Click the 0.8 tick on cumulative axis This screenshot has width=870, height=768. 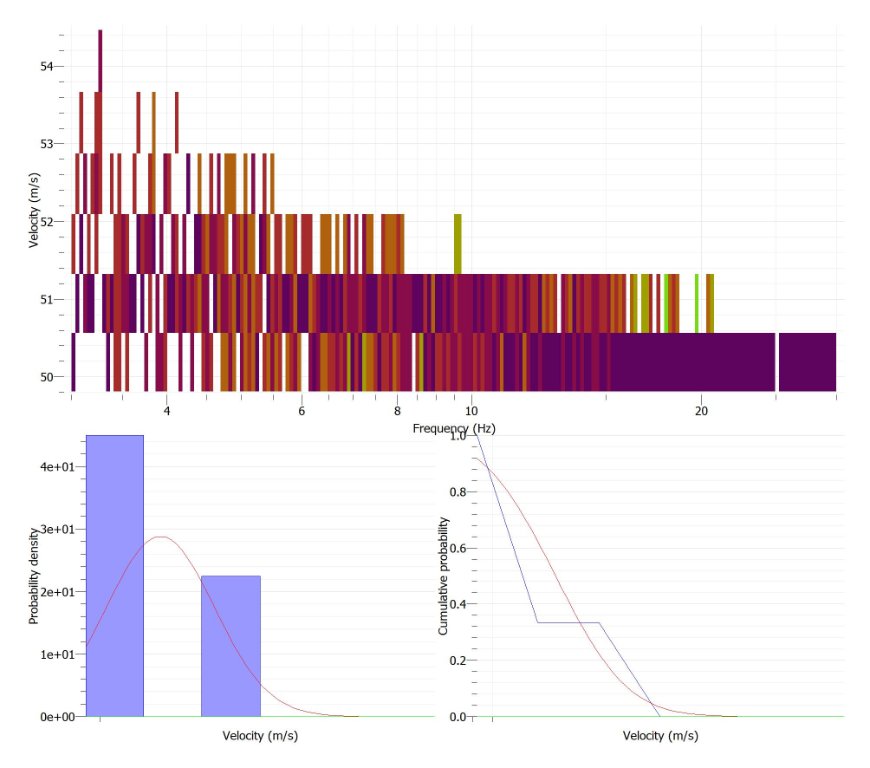(x=456, y=492)
